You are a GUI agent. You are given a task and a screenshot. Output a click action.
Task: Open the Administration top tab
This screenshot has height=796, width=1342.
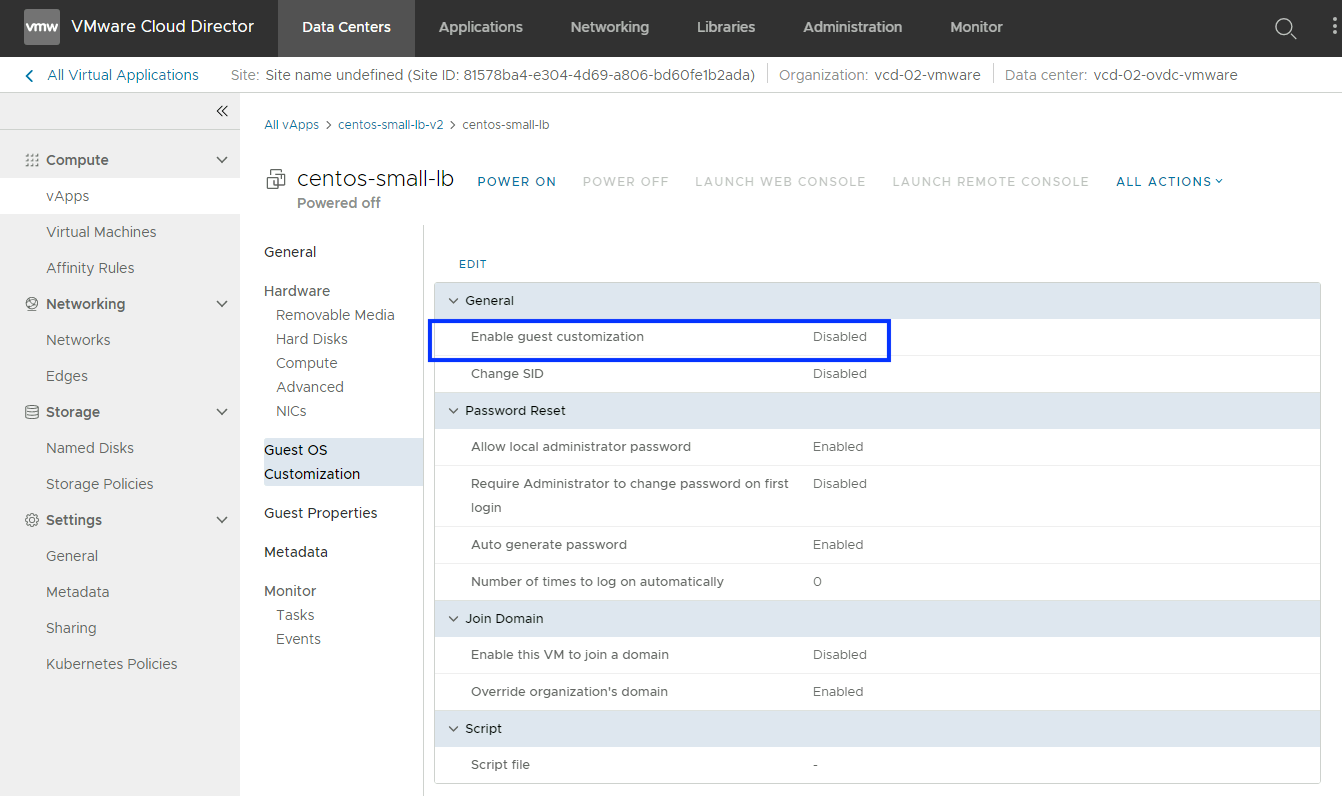tap(852, 28)
